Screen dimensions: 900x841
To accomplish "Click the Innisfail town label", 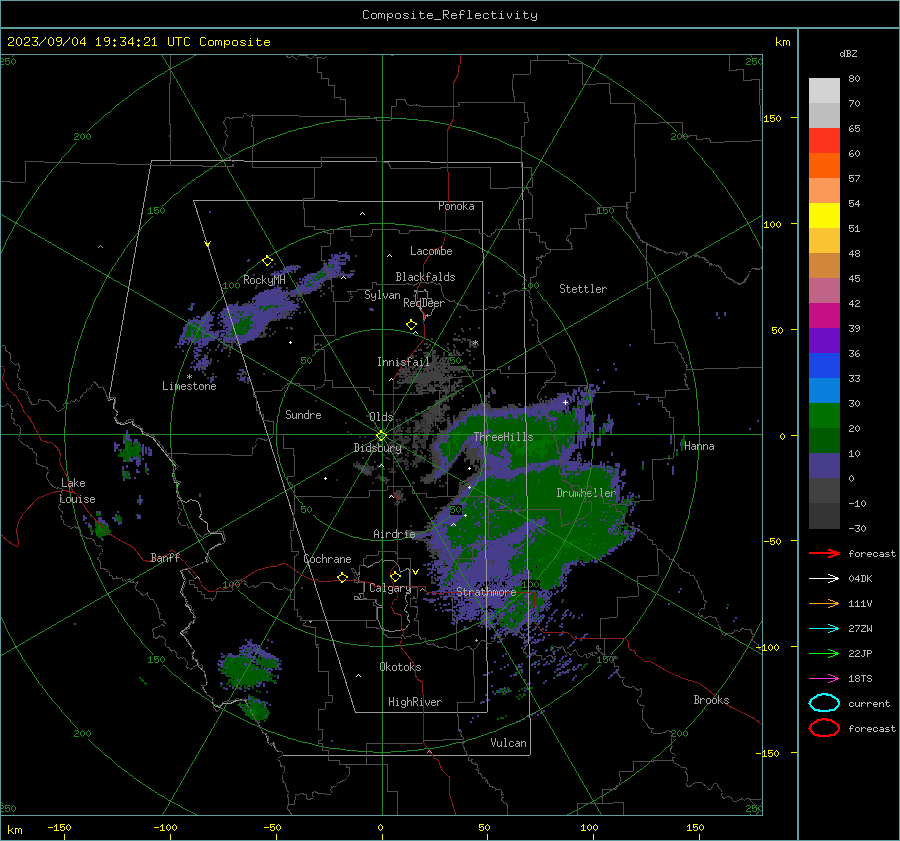I will (x=403, y=362).
